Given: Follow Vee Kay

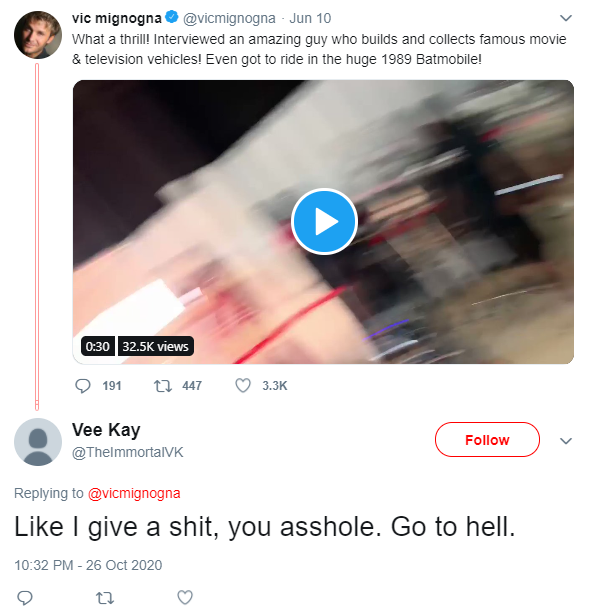Looking at the screenshot, I should click(x=487, y=440).
